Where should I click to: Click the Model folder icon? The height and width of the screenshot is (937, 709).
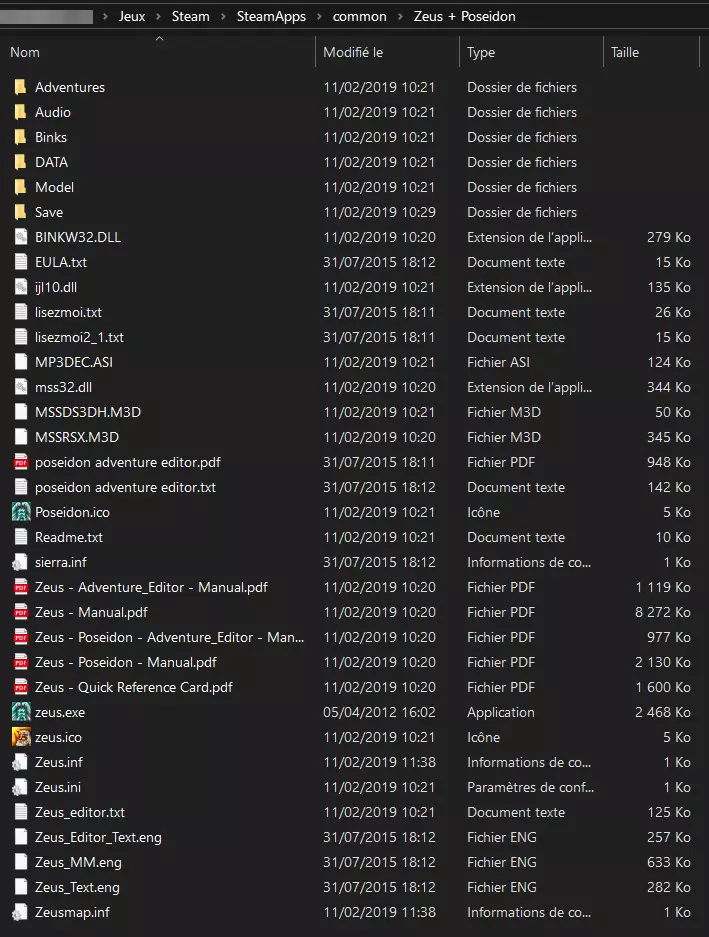pos(20,188)
